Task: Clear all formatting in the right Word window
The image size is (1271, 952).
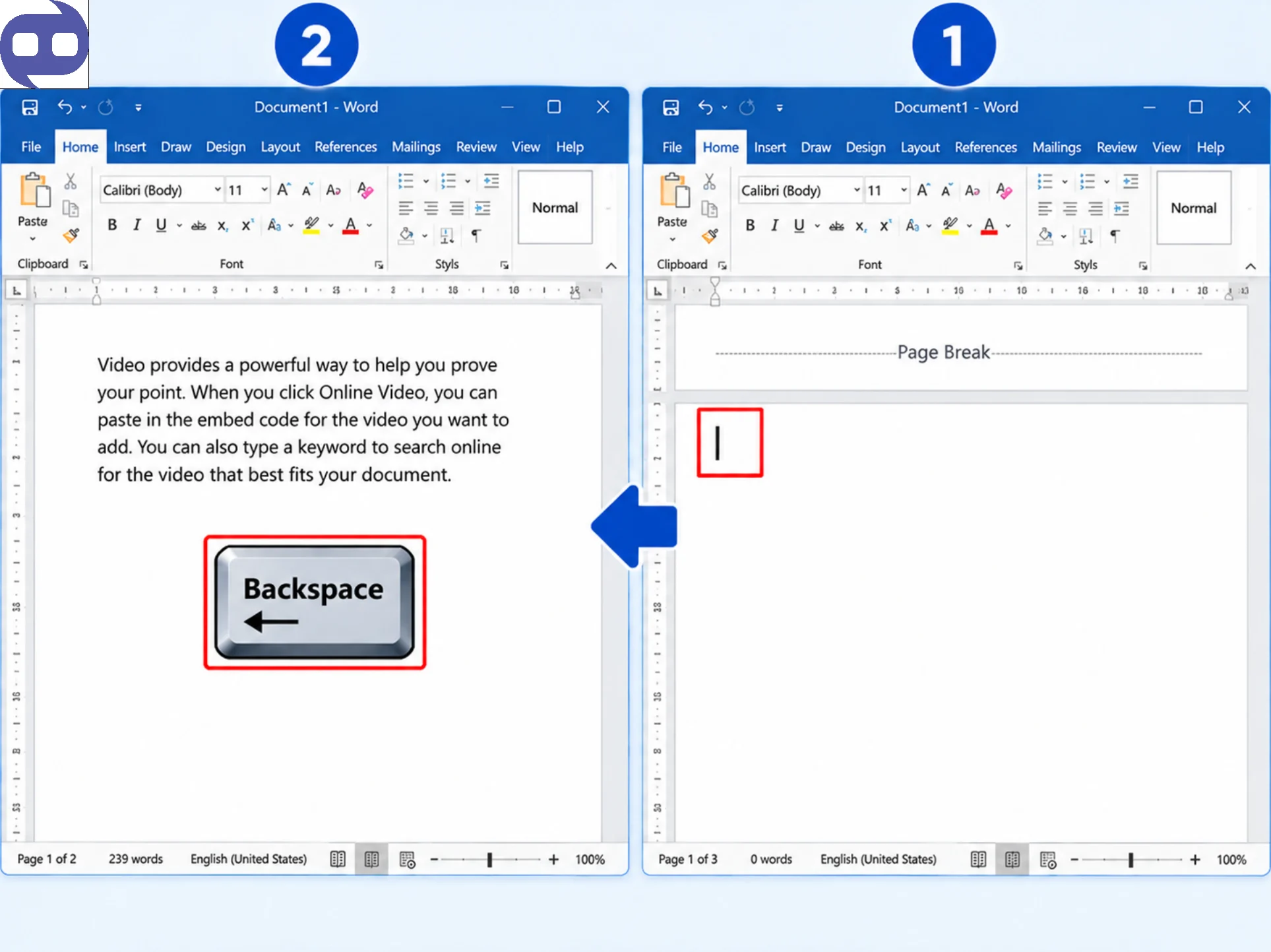Action: tap(1004, 191)
